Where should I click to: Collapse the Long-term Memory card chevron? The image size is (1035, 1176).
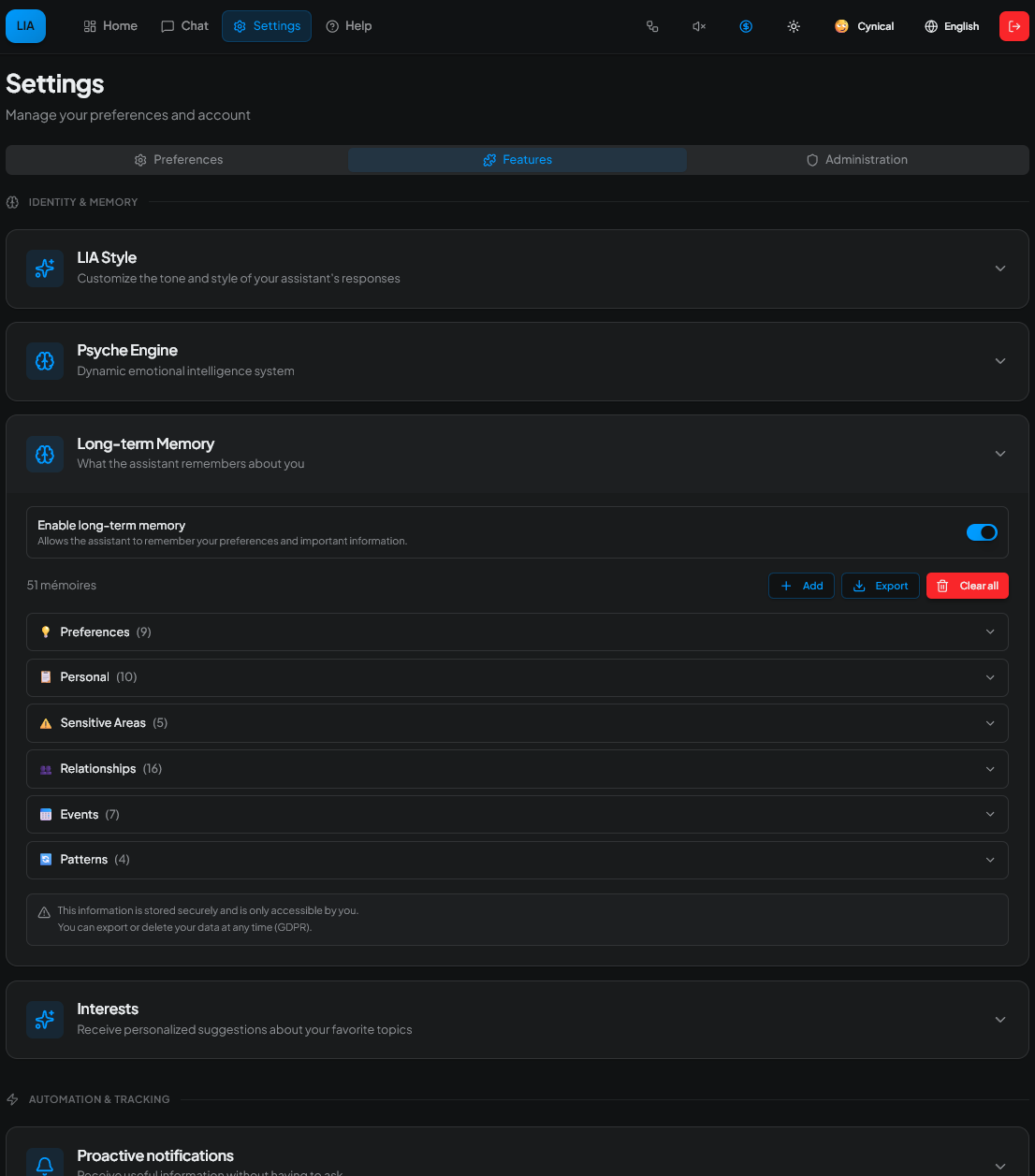[x=1000, y=454]
